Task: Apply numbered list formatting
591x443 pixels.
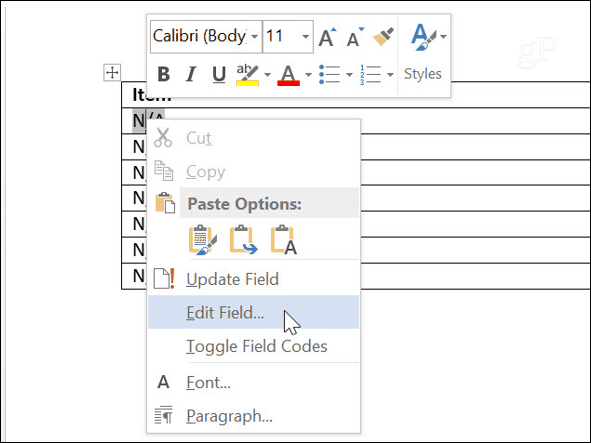Action: pyautogui.click(x=371, y=74)
